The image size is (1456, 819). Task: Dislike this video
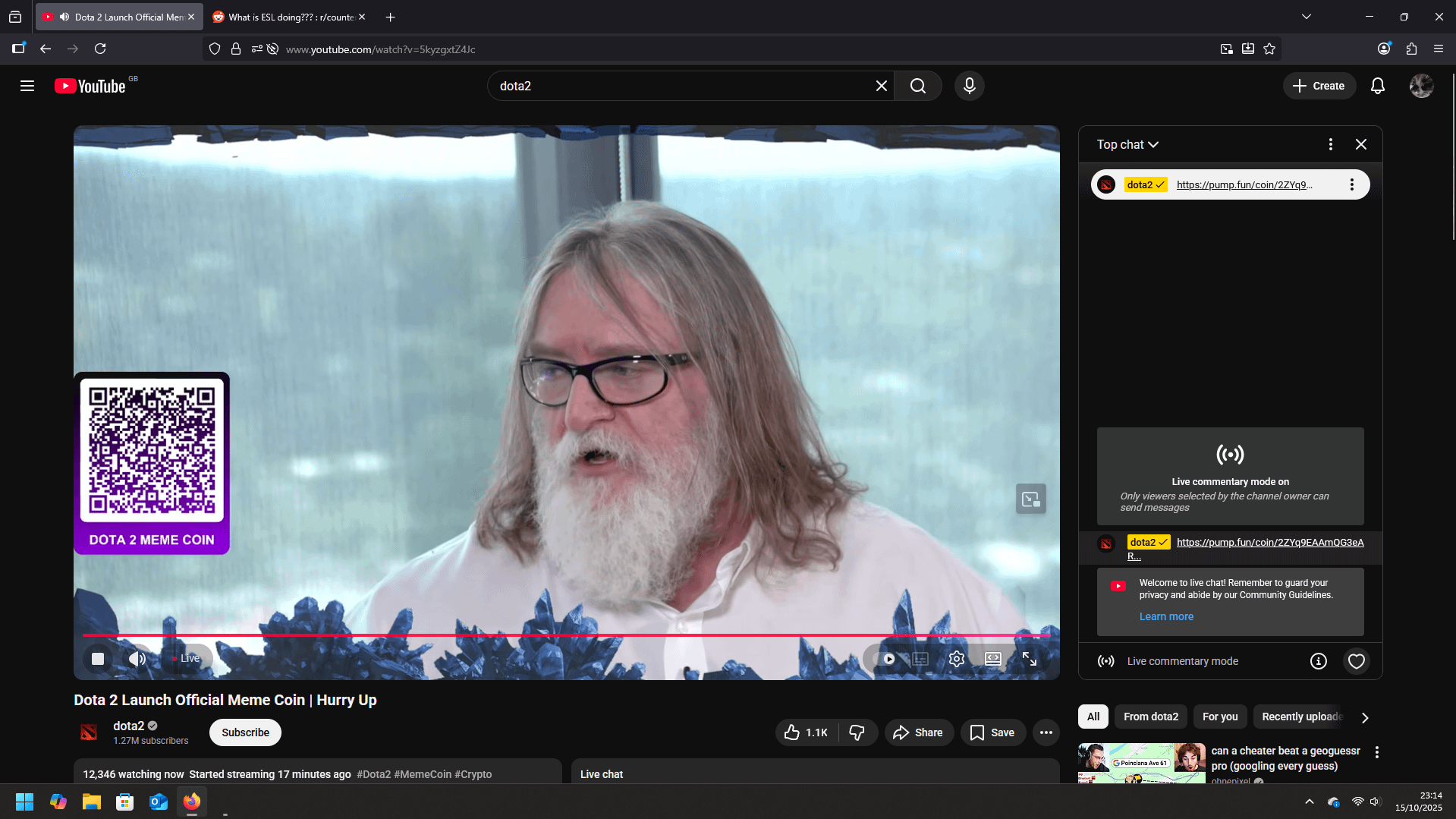click(x=857, y=732)
